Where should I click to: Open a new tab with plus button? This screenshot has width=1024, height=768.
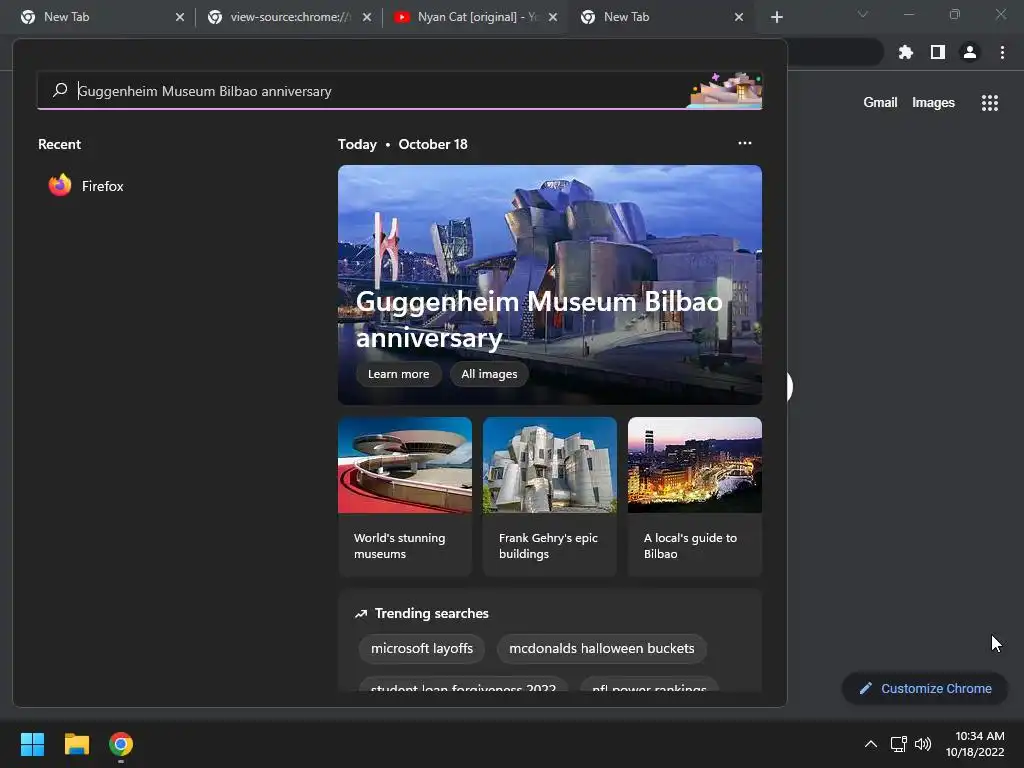(x=776, y=17)
